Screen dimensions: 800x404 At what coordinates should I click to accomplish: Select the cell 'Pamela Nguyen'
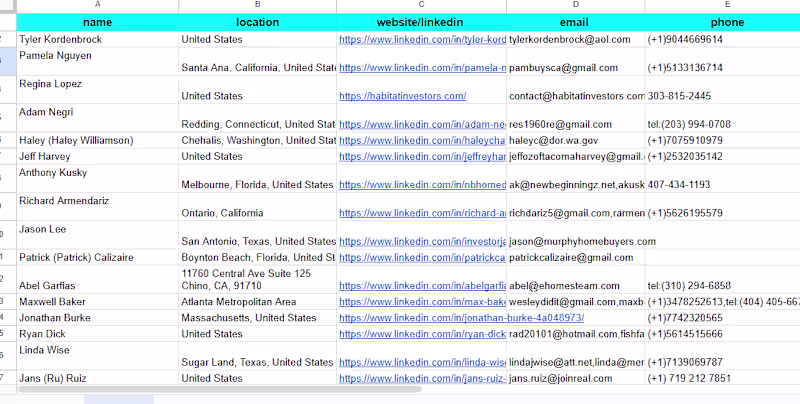pos(97,61)
